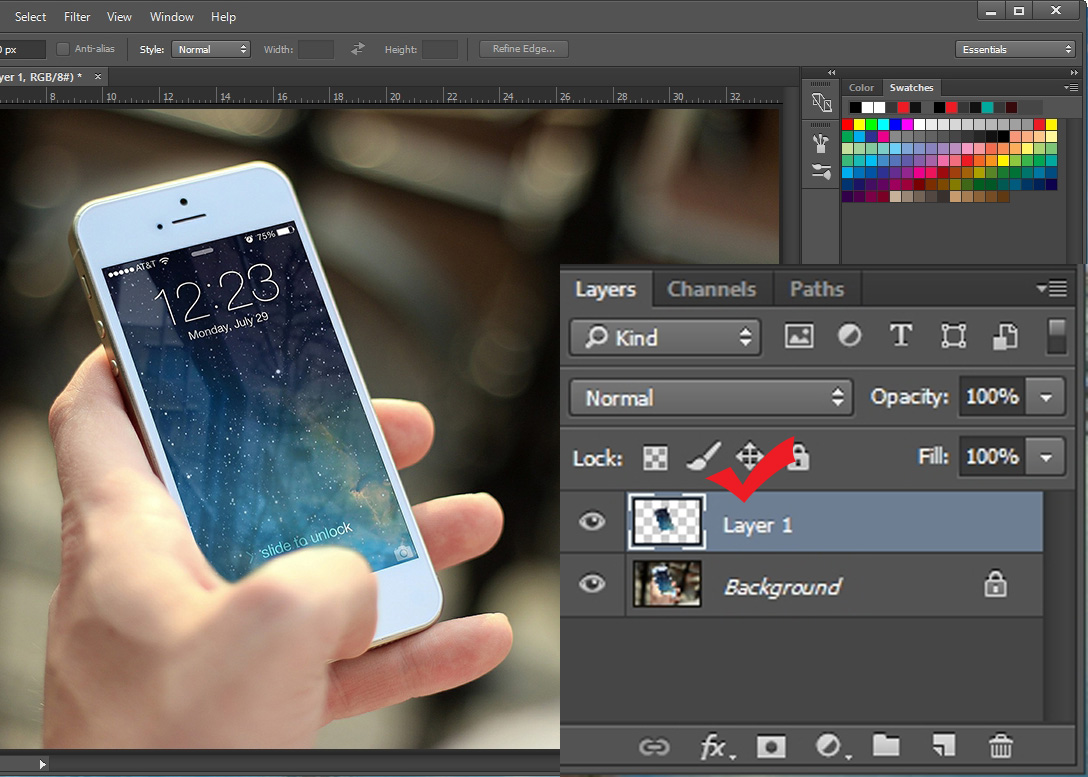
Task: Click the Refine Edge button
Action: click(522, 48)
